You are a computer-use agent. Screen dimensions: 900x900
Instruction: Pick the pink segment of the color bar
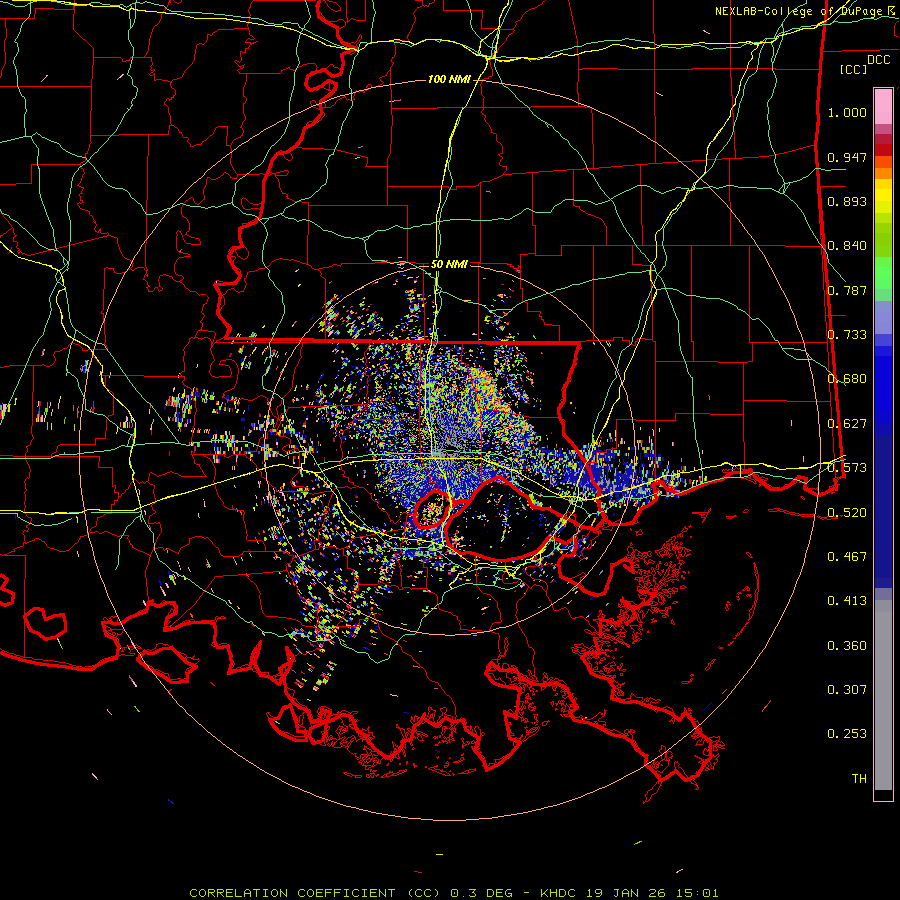point(883,106)
